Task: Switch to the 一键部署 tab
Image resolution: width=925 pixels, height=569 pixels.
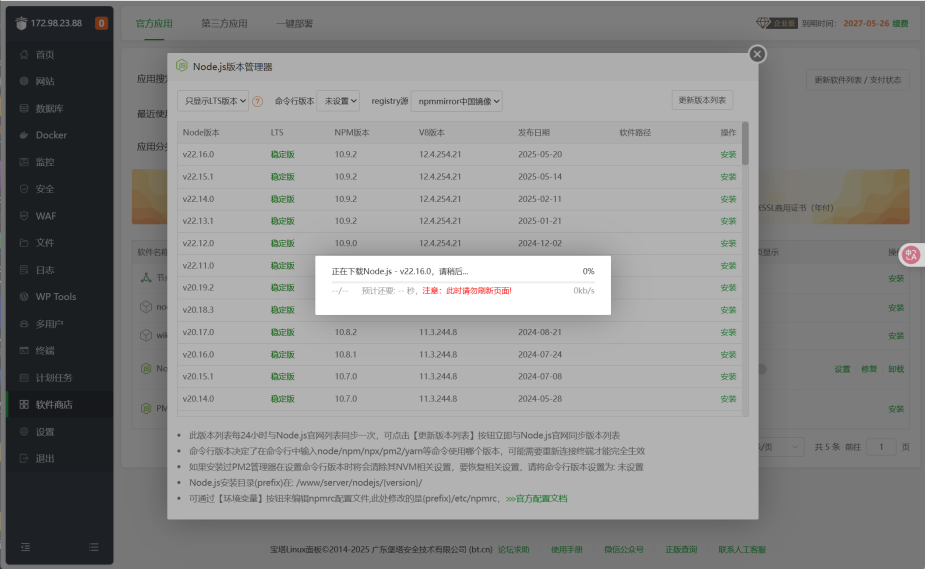Action: point(294,24)
